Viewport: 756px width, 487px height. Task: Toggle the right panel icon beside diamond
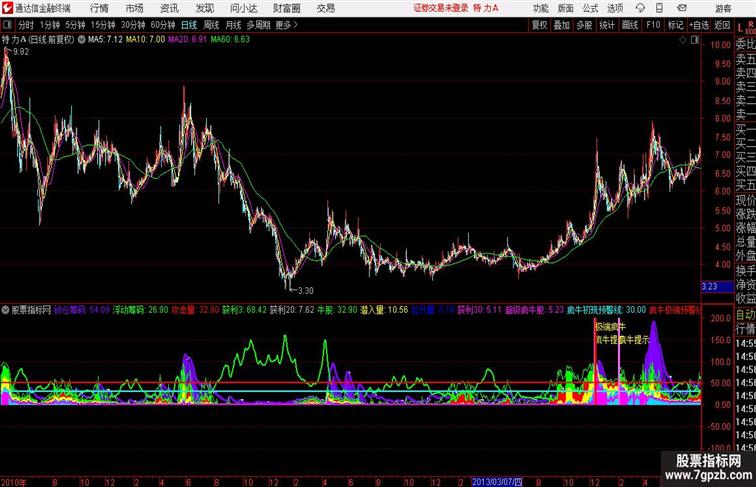(695, 40)
